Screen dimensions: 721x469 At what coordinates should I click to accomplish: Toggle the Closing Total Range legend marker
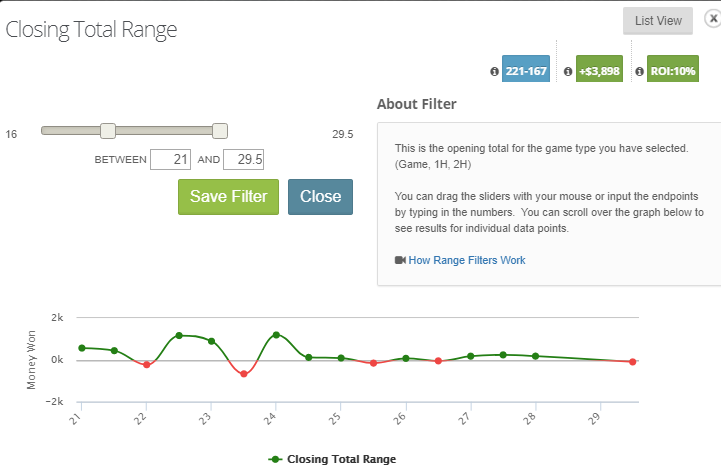point(276,459)
